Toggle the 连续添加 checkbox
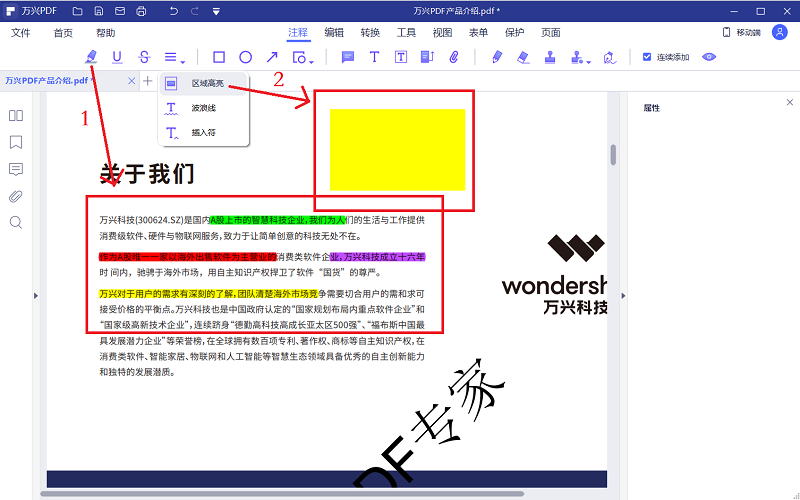Viewport: 800px width, 500px height. (x=647, y=57)
